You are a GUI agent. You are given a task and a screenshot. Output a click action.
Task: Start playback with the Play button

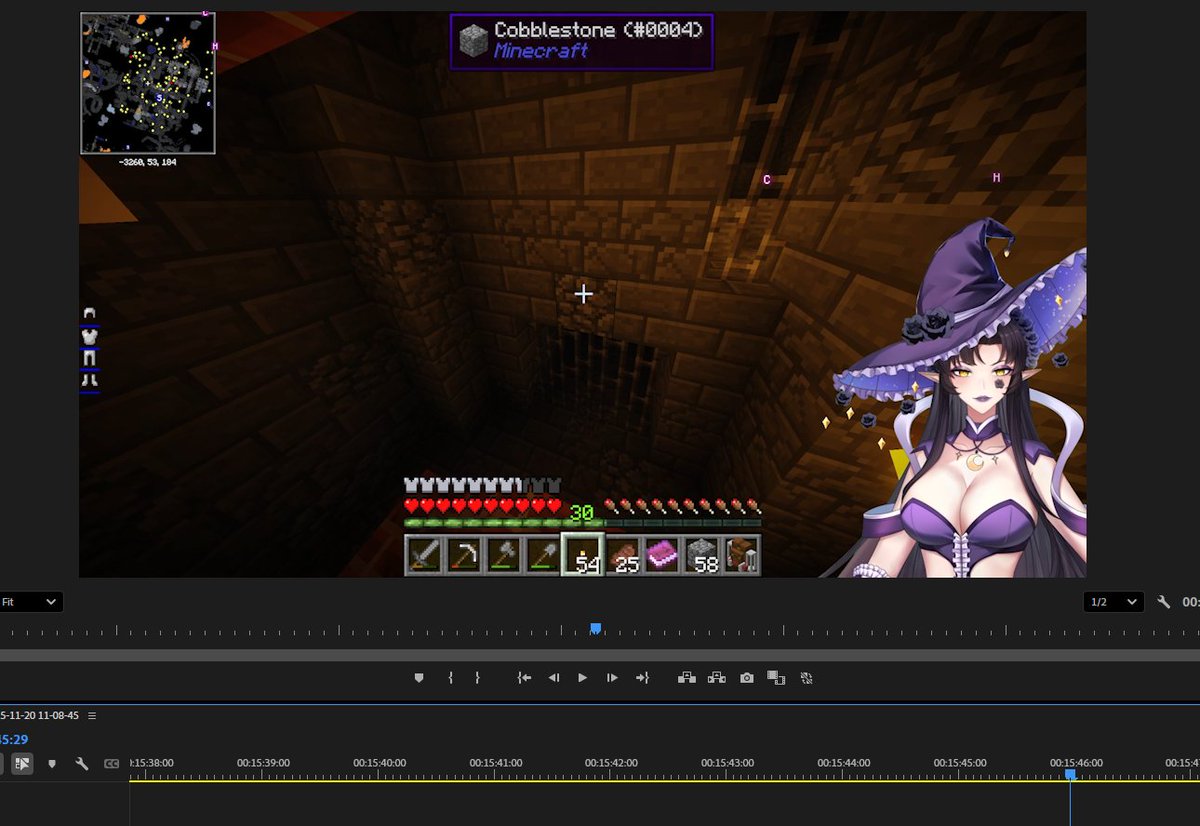point(583,678)
